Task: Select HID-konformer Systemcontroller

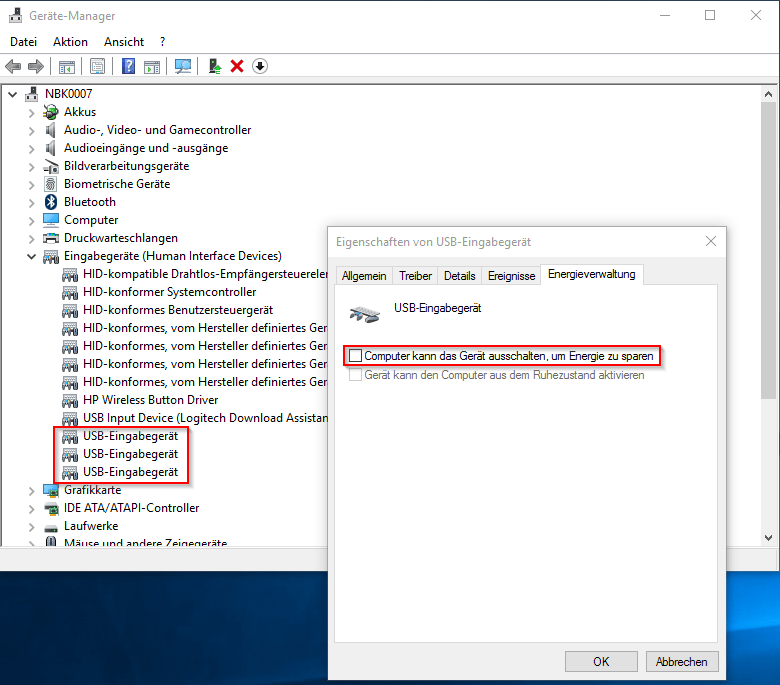Action: point(169,292)
